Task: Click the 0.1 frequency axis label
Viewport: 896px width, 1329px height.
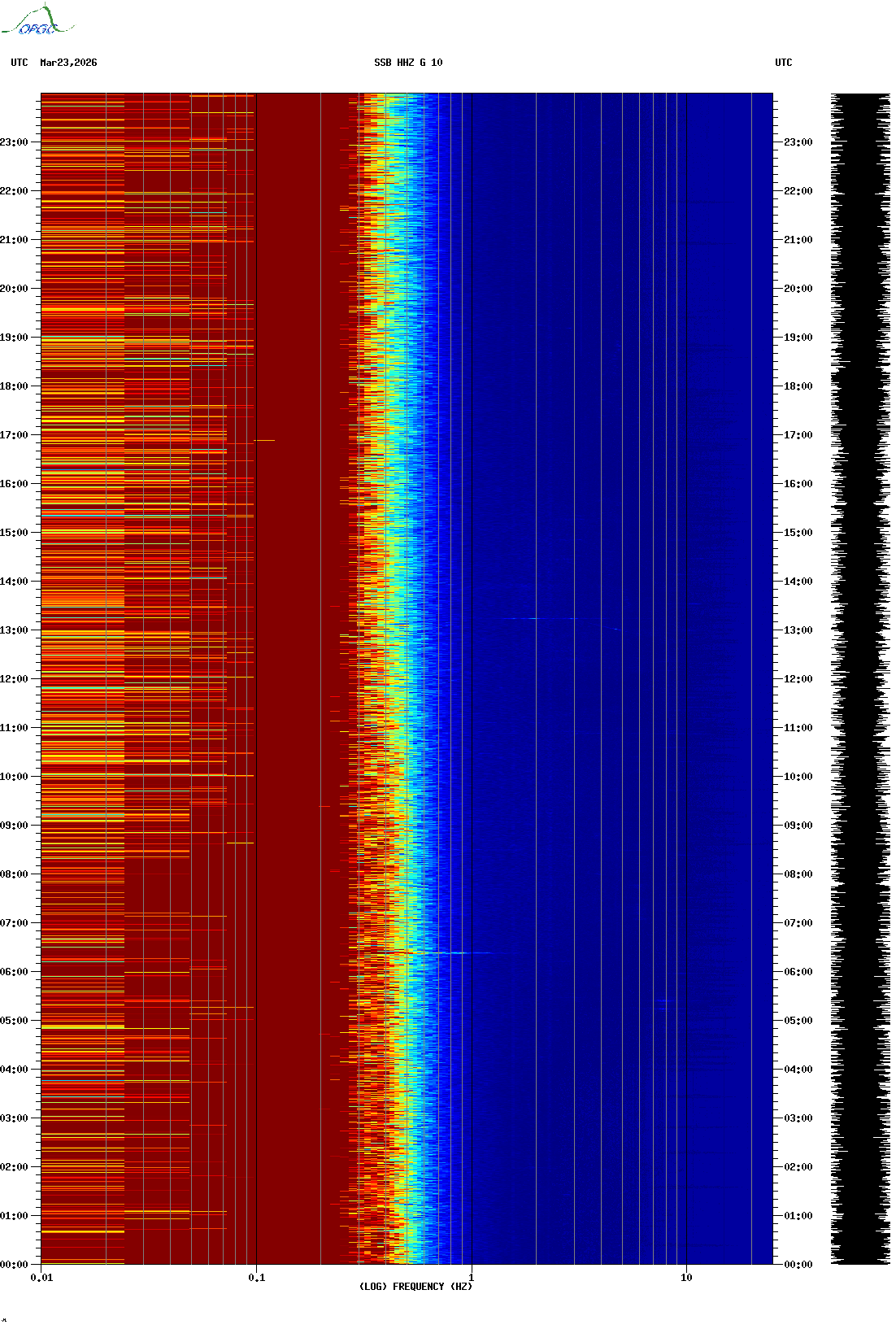Action: tap(256, 1278)
